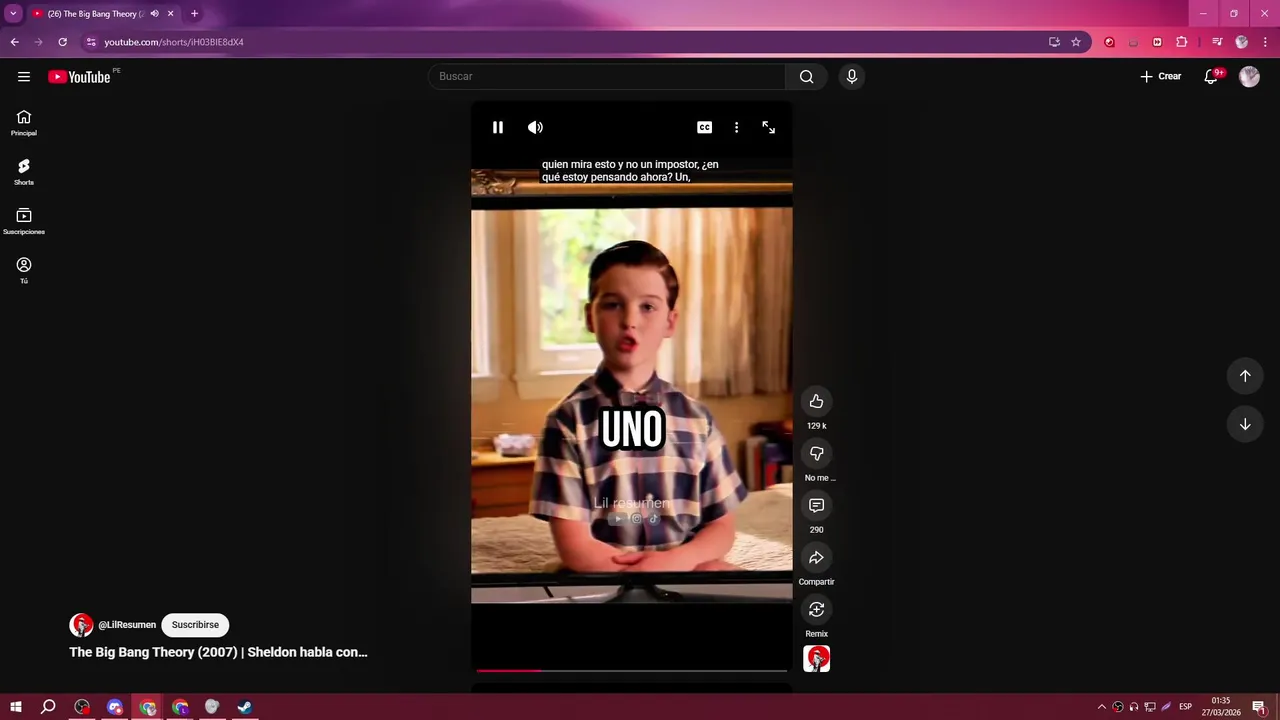Open the Windows notification center
Viewport: 1280px width, 720px height.
click(x=1259, y=707)
